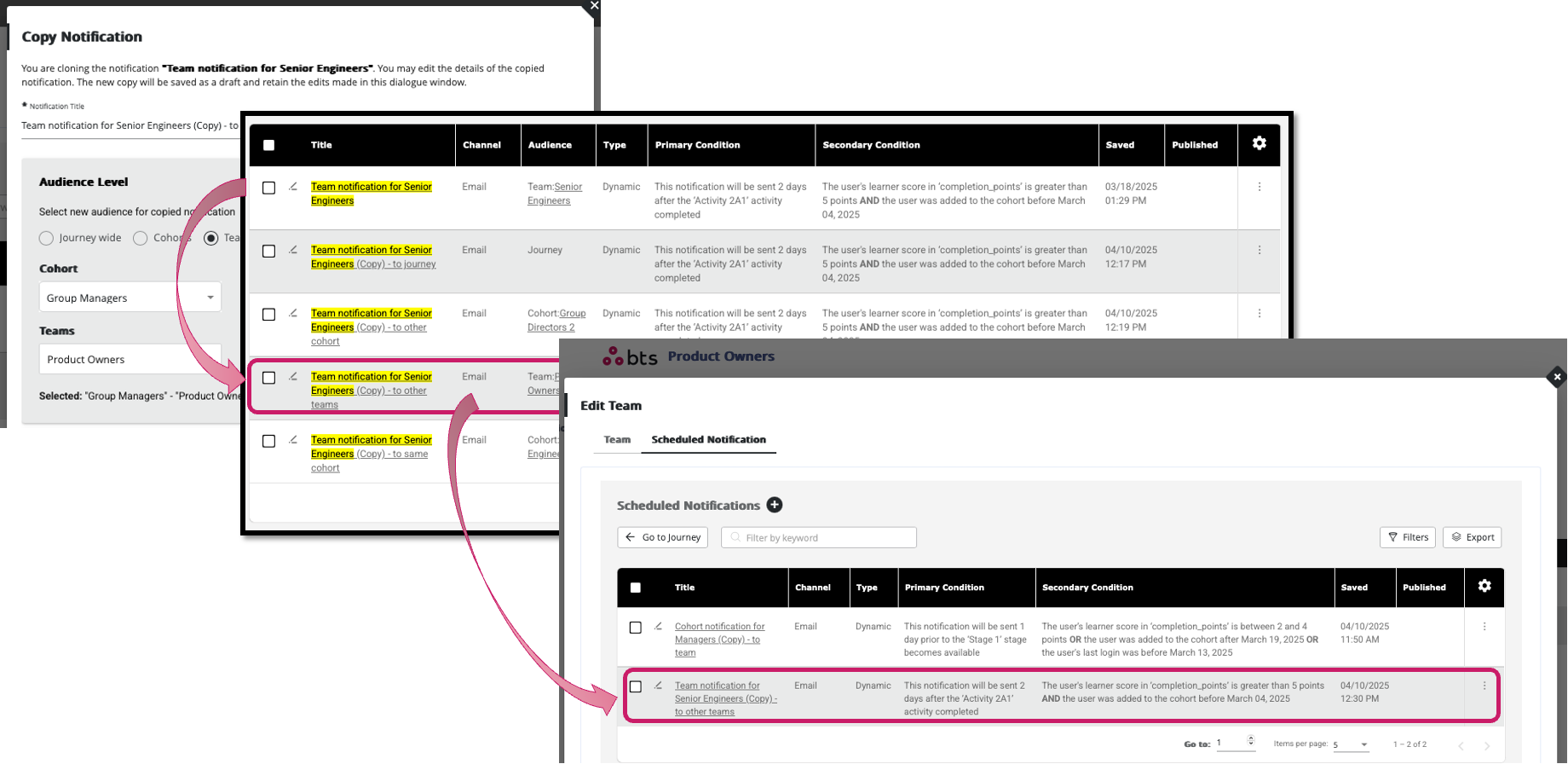Open kebab menu for 04/10/2025 12:19 PM row

click(x=1260, y=313)
